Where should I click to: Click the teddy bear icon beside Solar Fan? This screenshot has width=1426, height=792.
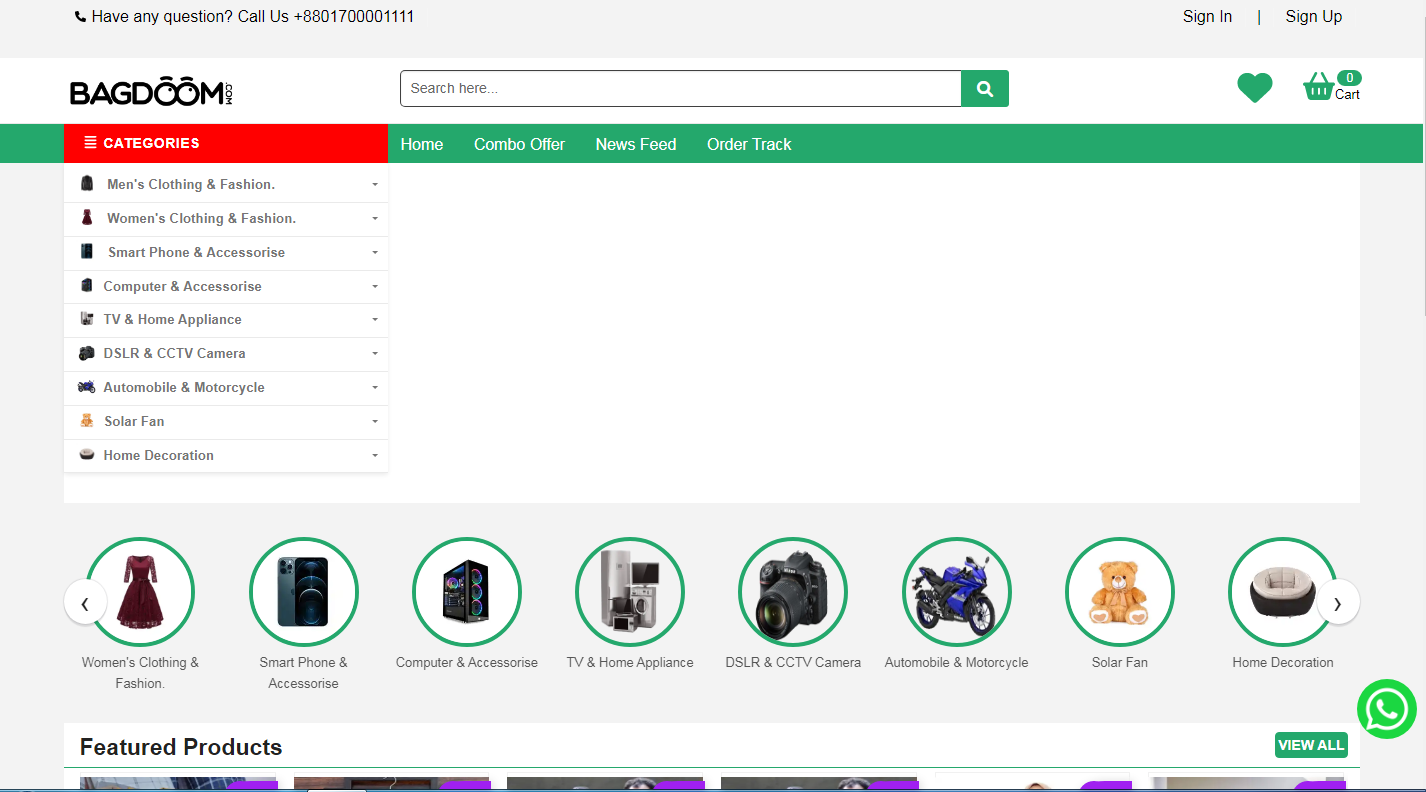pos(87,421)
